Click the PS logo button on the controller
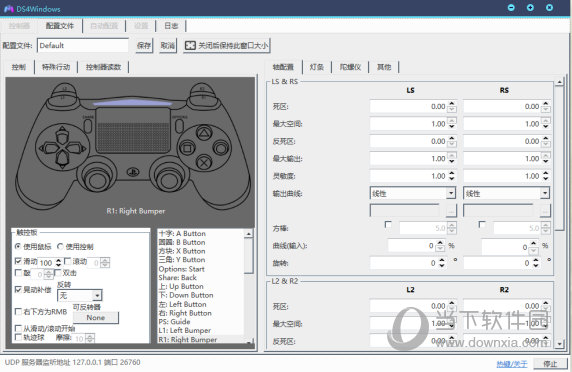The image size is (572, 372). [133, 172]
